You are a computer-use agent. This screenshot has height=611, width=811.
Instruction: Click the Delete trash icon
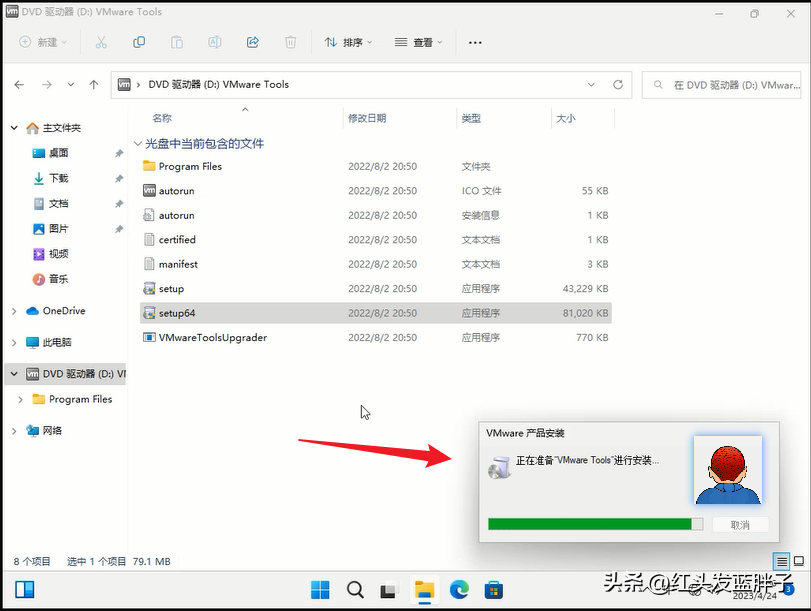click(291, 42)
